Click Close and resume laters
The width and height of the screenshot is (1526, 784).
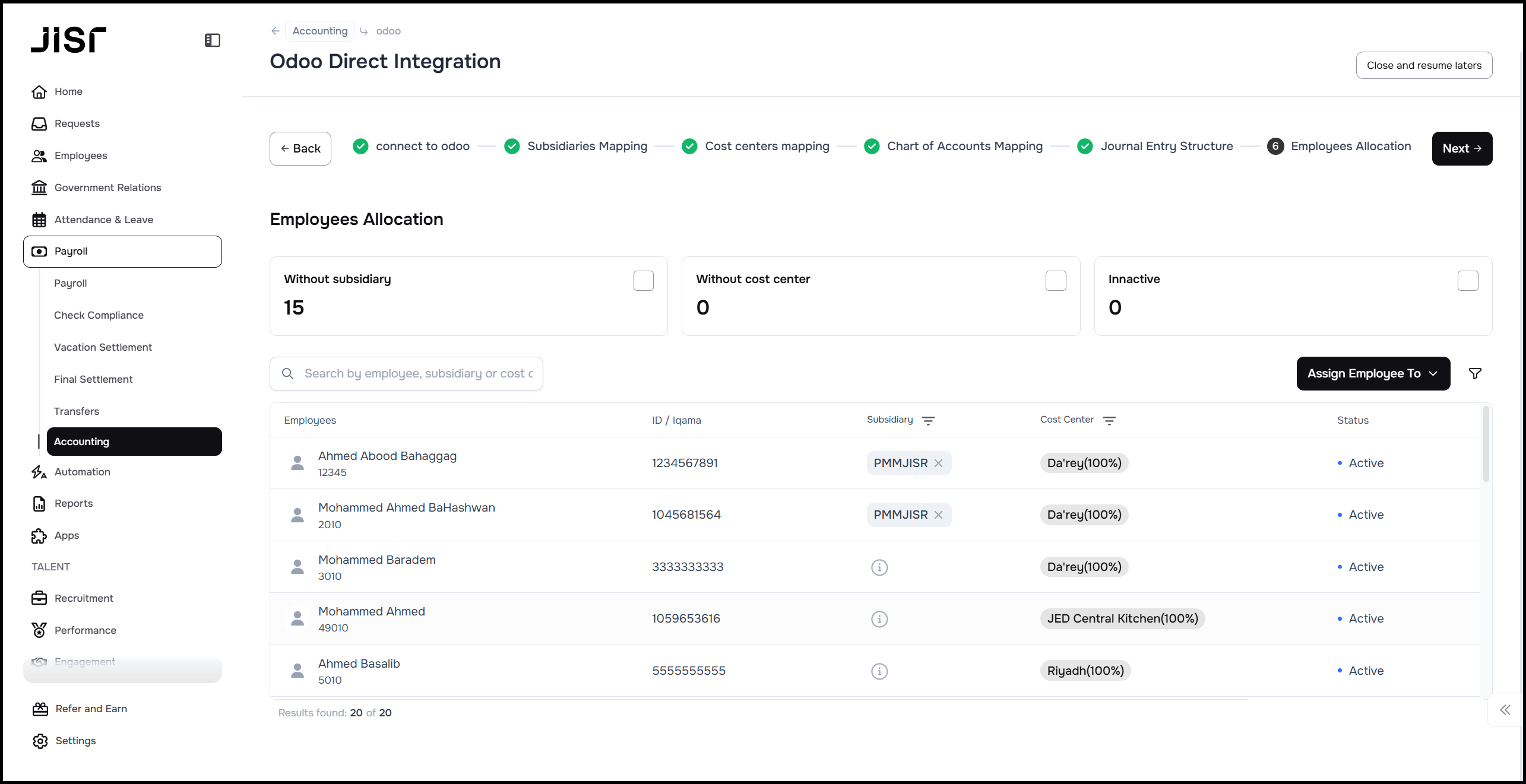click(x=1423, y=65)
